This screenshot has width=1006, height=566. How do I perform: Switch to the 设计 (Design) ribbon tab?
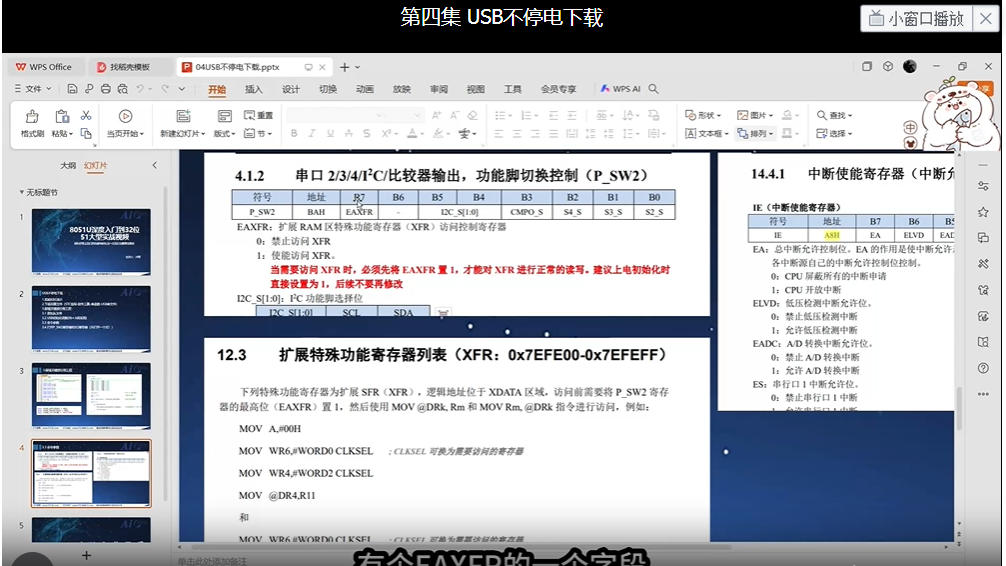(291, 89)
